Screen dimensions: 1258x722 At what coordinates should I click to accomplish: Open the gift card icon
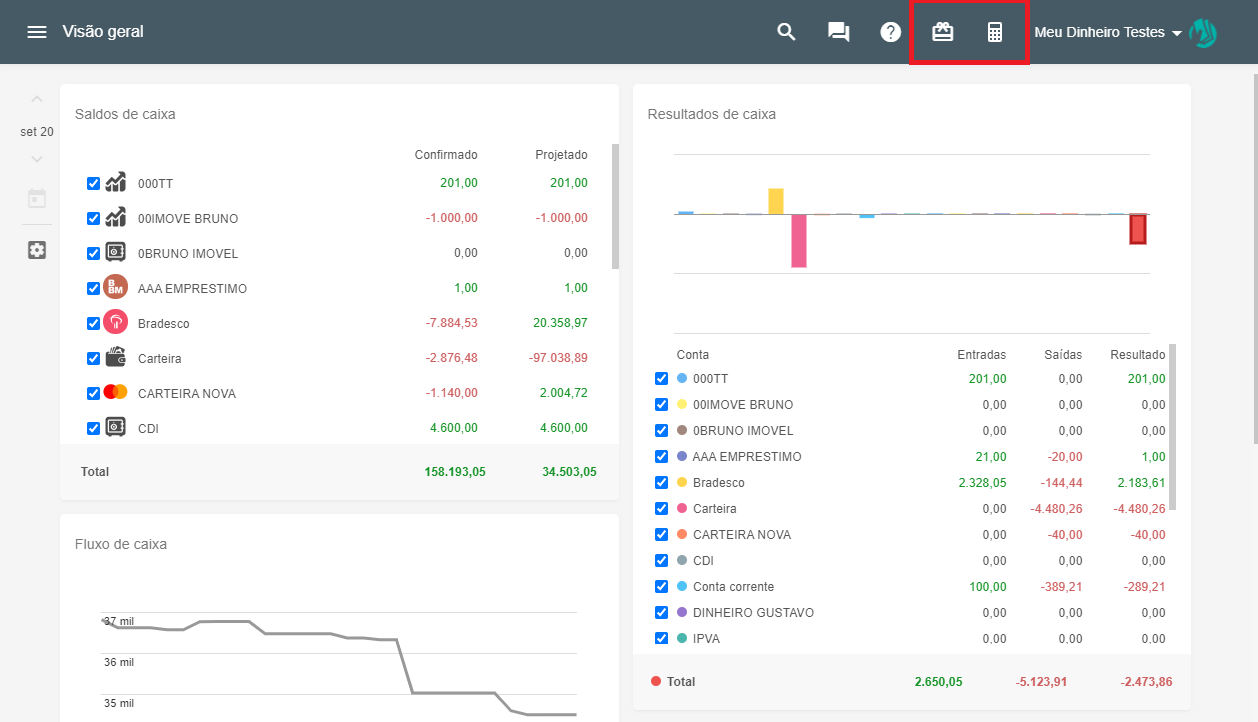(942, 32)
